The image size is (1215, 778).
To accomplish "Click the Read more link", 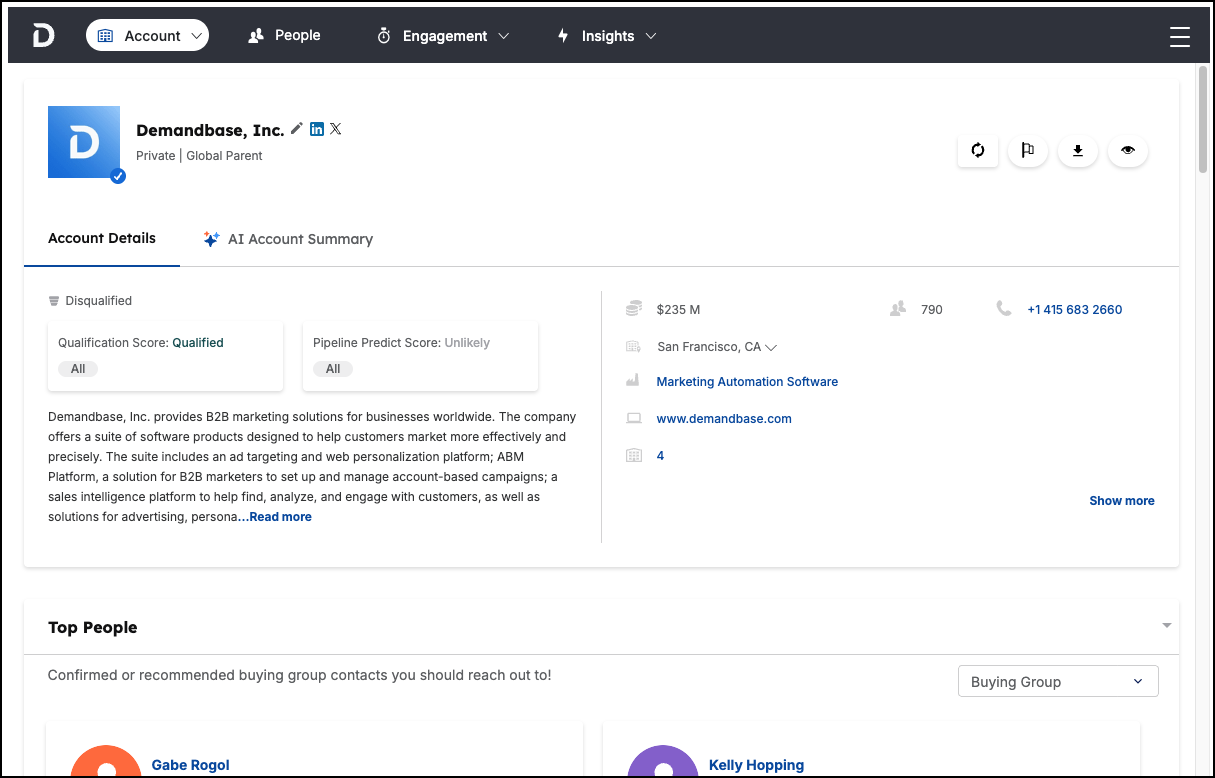I will click(280, 517).
